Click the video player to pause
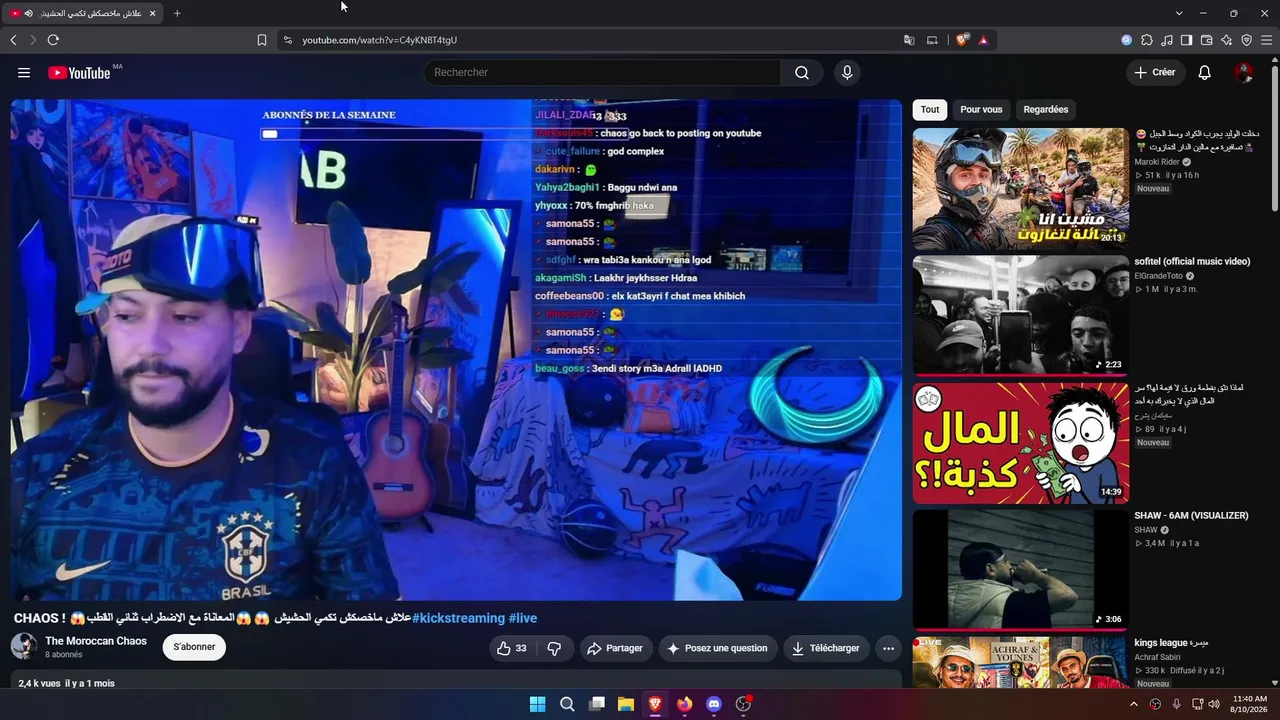 456,349
